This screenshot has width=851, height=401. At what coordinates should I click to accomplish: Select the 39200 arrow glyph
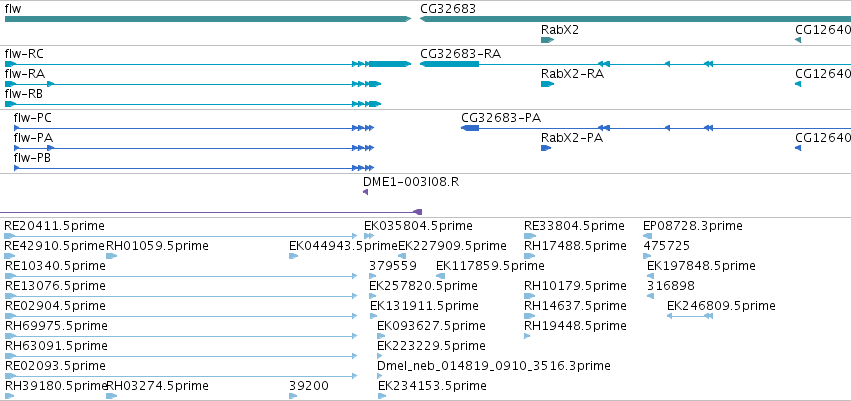[293, 396]
